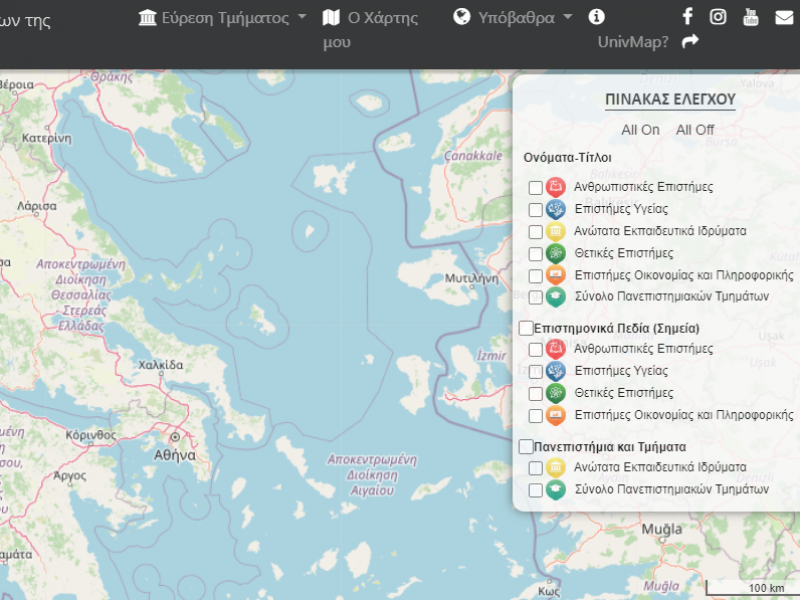
Task: Click the share arrow icon
Action: (x=690, y=41)
